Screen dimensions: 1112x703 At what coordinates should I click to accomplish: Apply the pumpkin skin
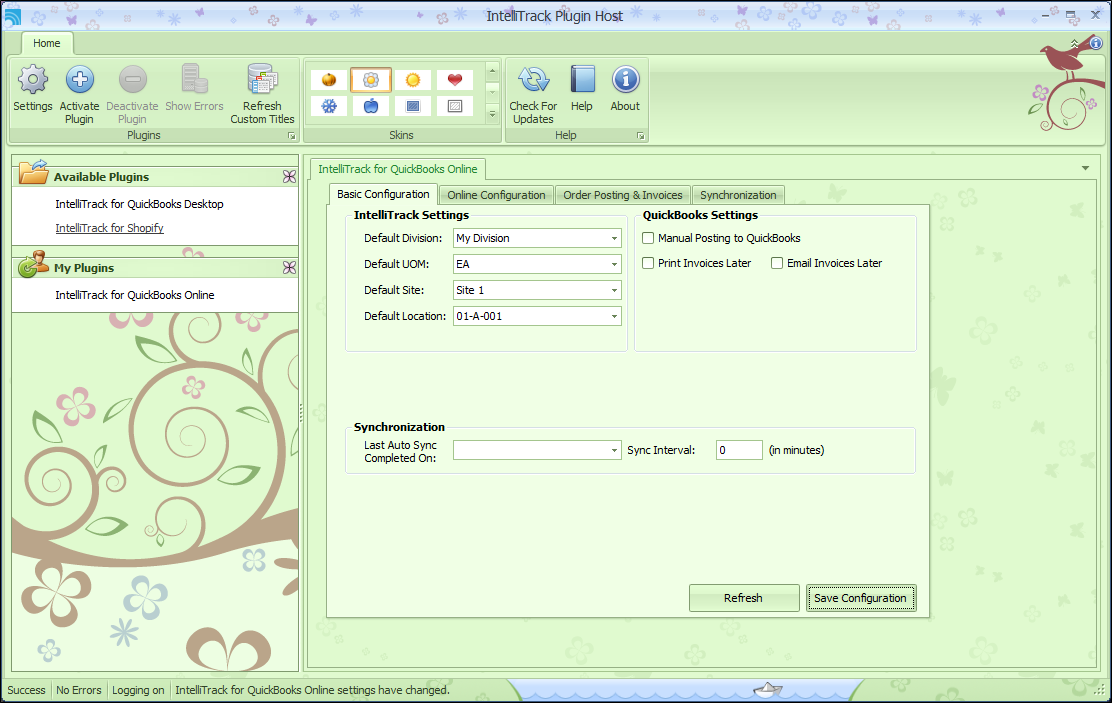click(x=329, y=80)
